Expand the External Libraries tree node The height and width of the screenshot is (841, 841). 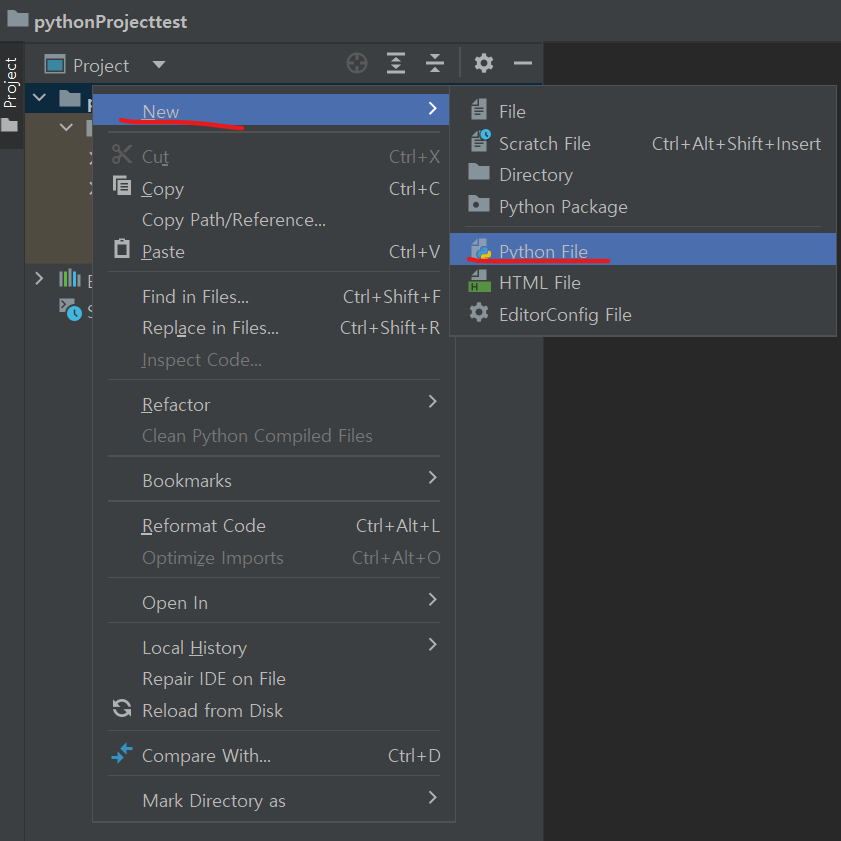pyautogui.click(x=39, y=278)
